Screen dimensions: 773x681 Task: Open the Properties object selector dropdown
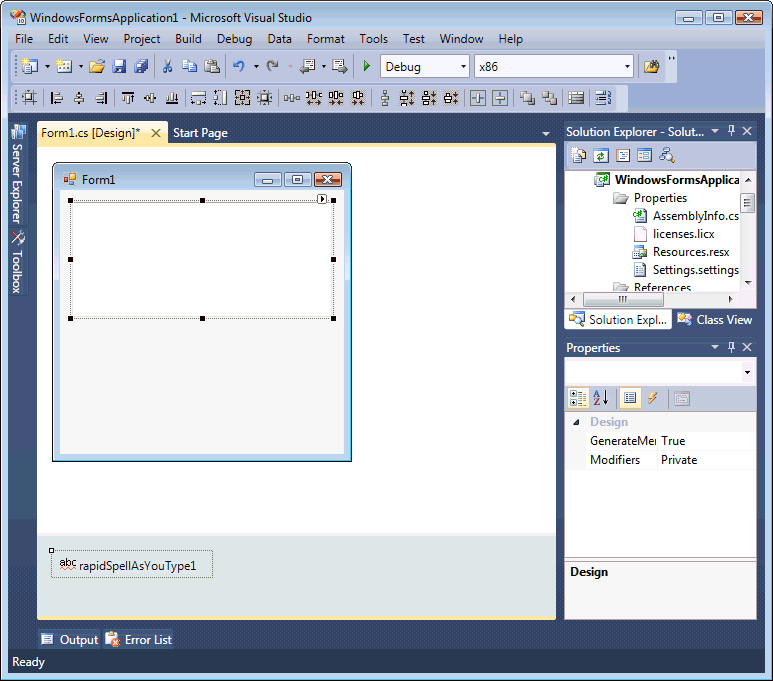coord(747,372)
